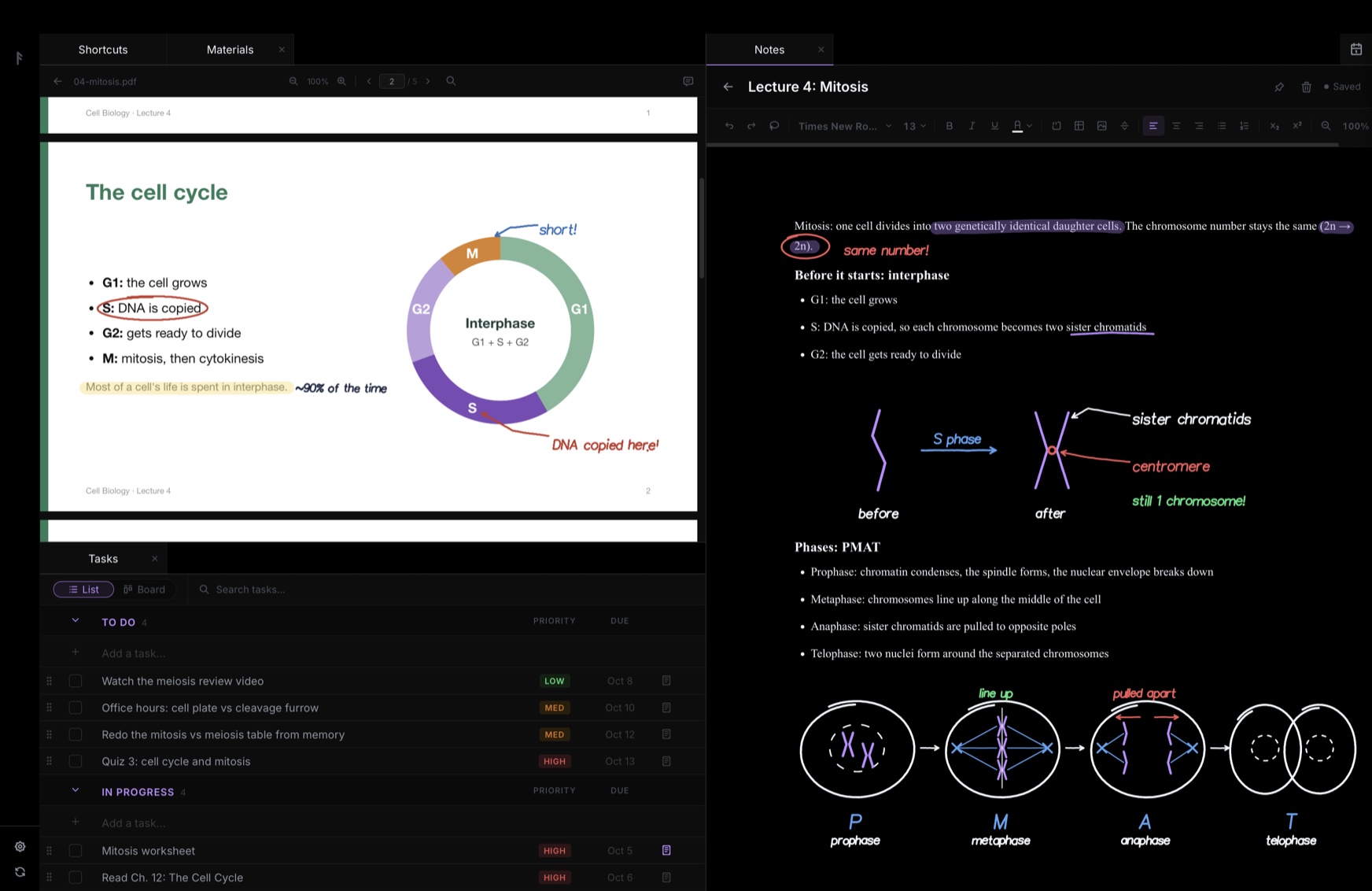This screenshot has width=1372, height=891.
Task: Redo the last edit in Notes
Action: pyautogui.click(x=751, y=126)
